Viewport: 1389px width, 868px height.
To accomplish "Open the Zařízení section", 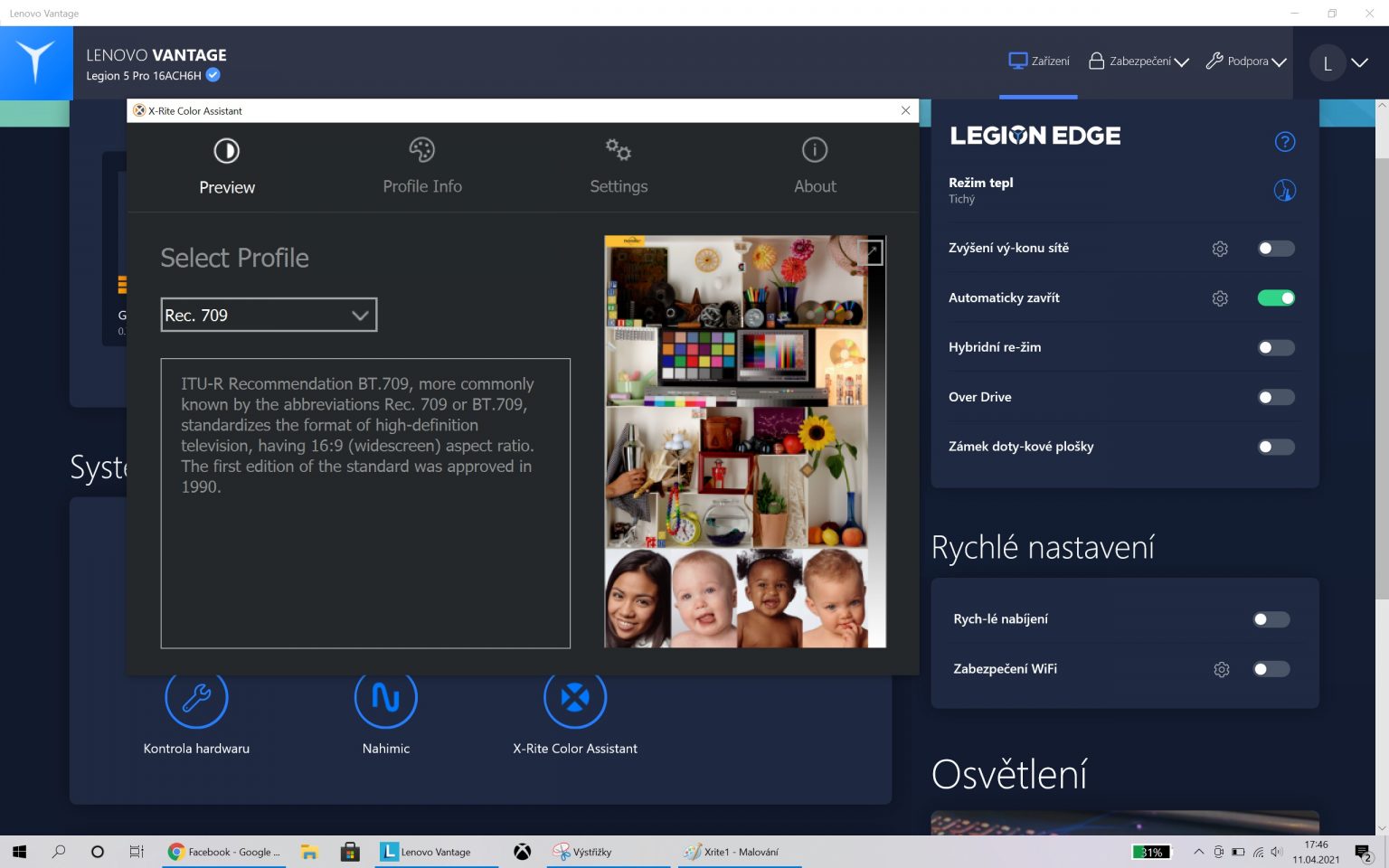I will pyautogui.click(x=1039, y=61).
